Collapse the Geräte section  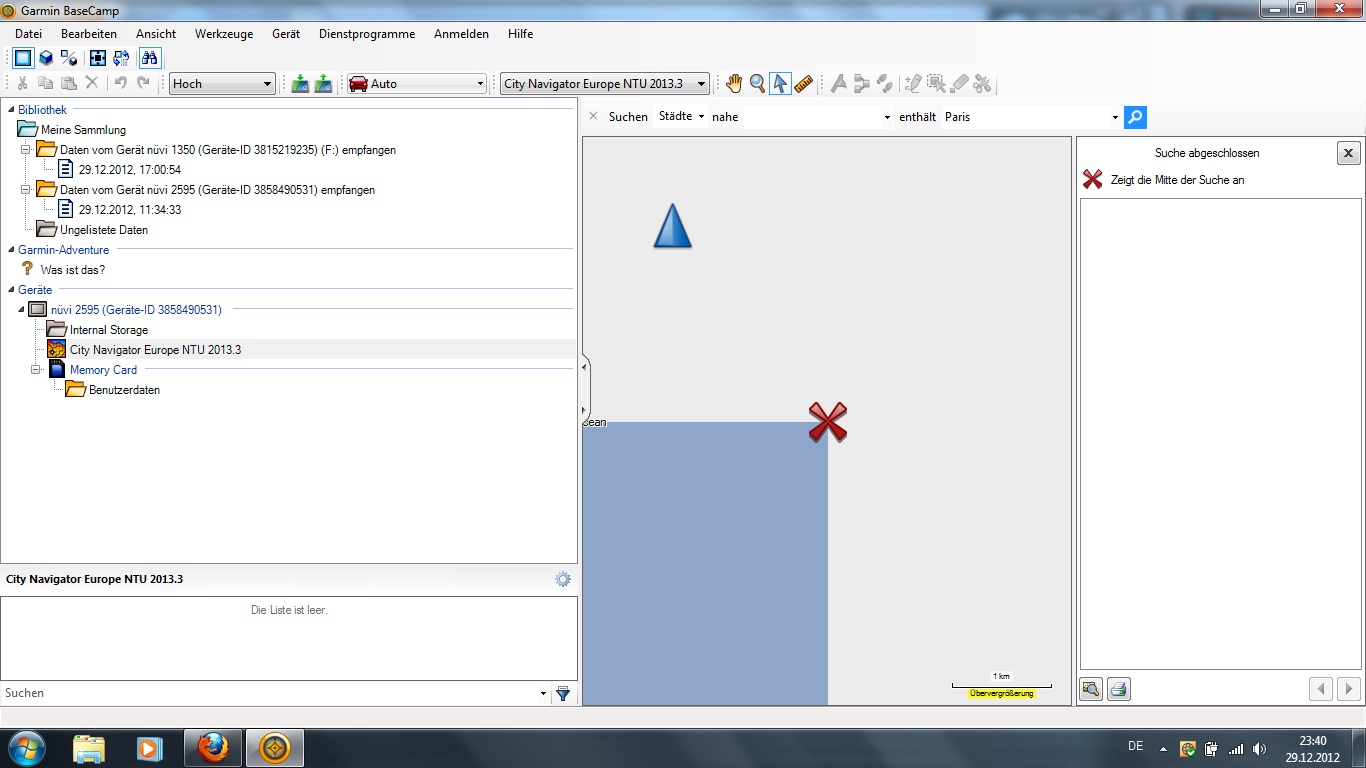pyautogui.click(x=11, y=290)
